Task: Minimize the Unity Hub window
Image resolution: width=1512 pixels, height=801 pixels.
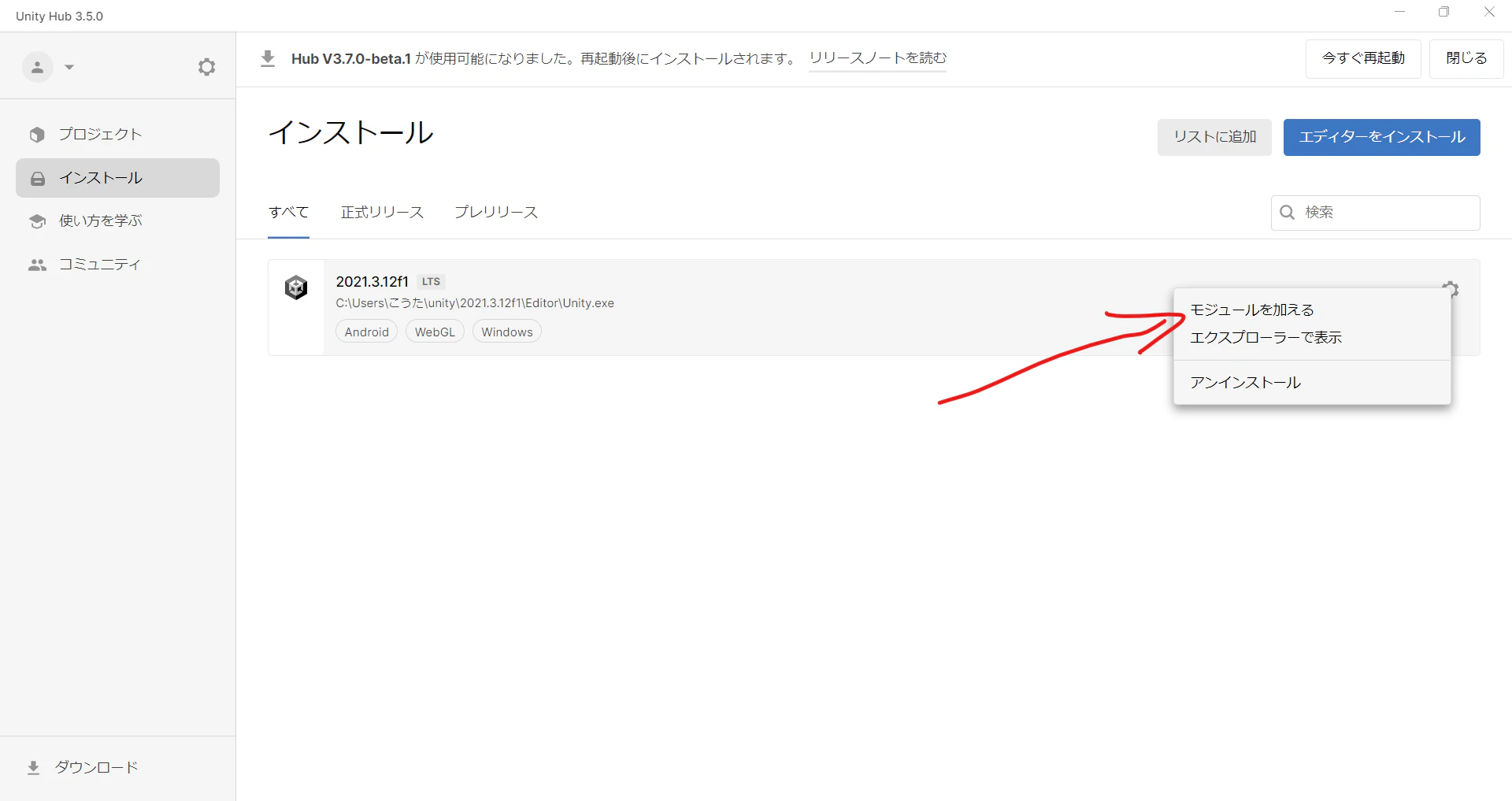Action: [x=1399, y=12]
